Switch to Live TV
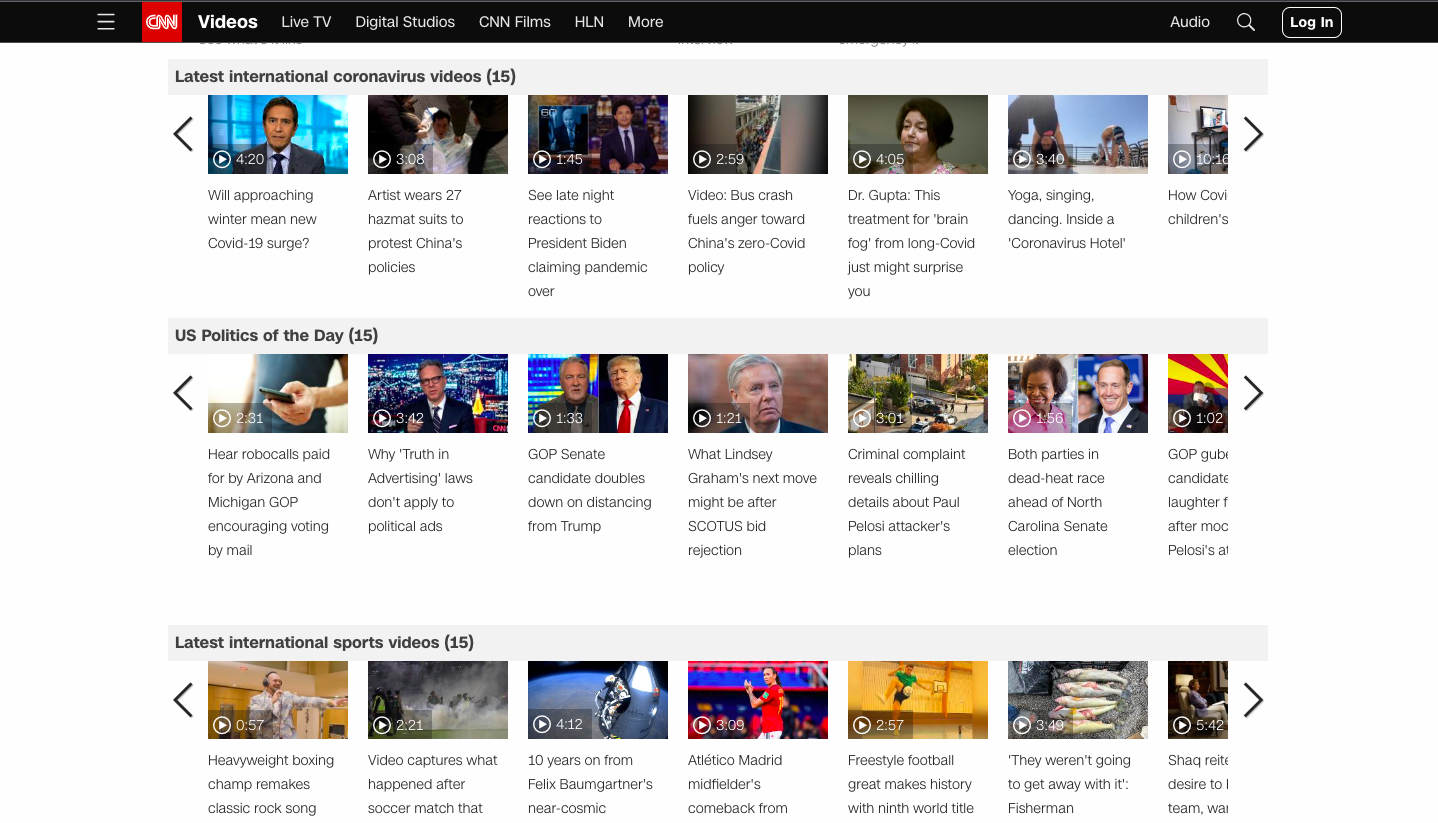1438x823 pixels. point(306,21)
